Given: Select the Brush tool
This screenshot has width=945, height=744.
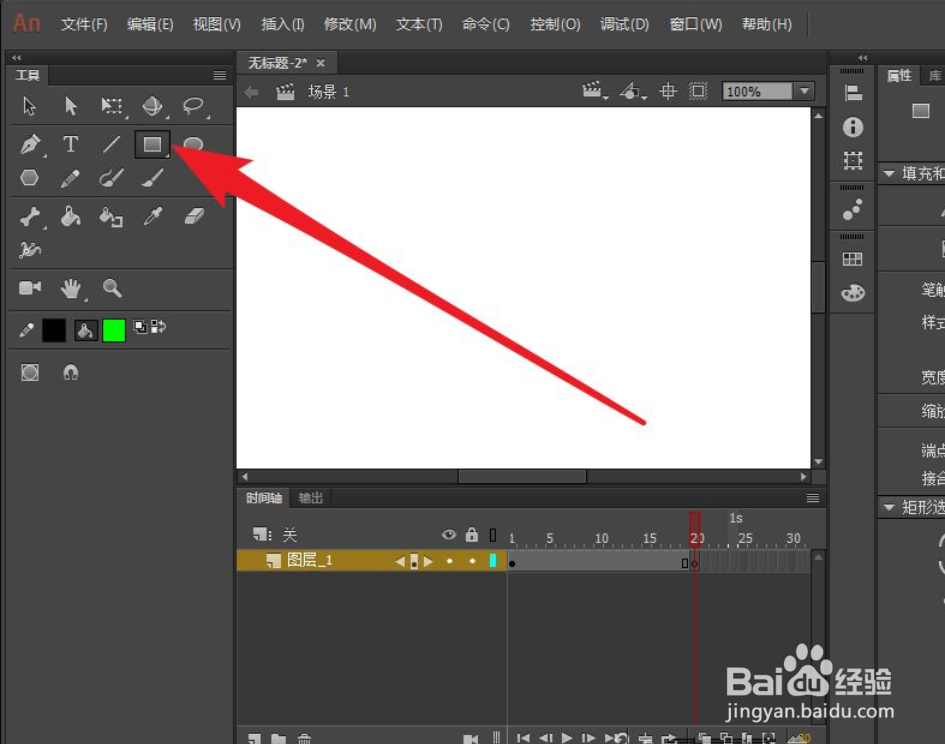Looking at the screenshot, I should point(152,178).
